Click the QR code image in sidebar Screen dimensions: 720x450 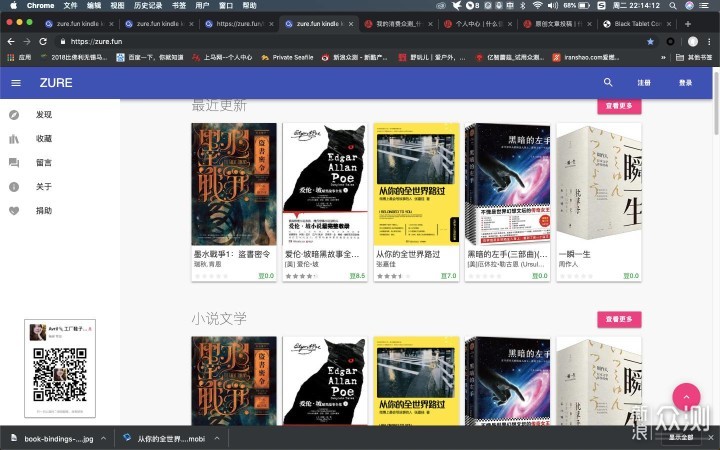pyautogui.click(x=60, y=375)
